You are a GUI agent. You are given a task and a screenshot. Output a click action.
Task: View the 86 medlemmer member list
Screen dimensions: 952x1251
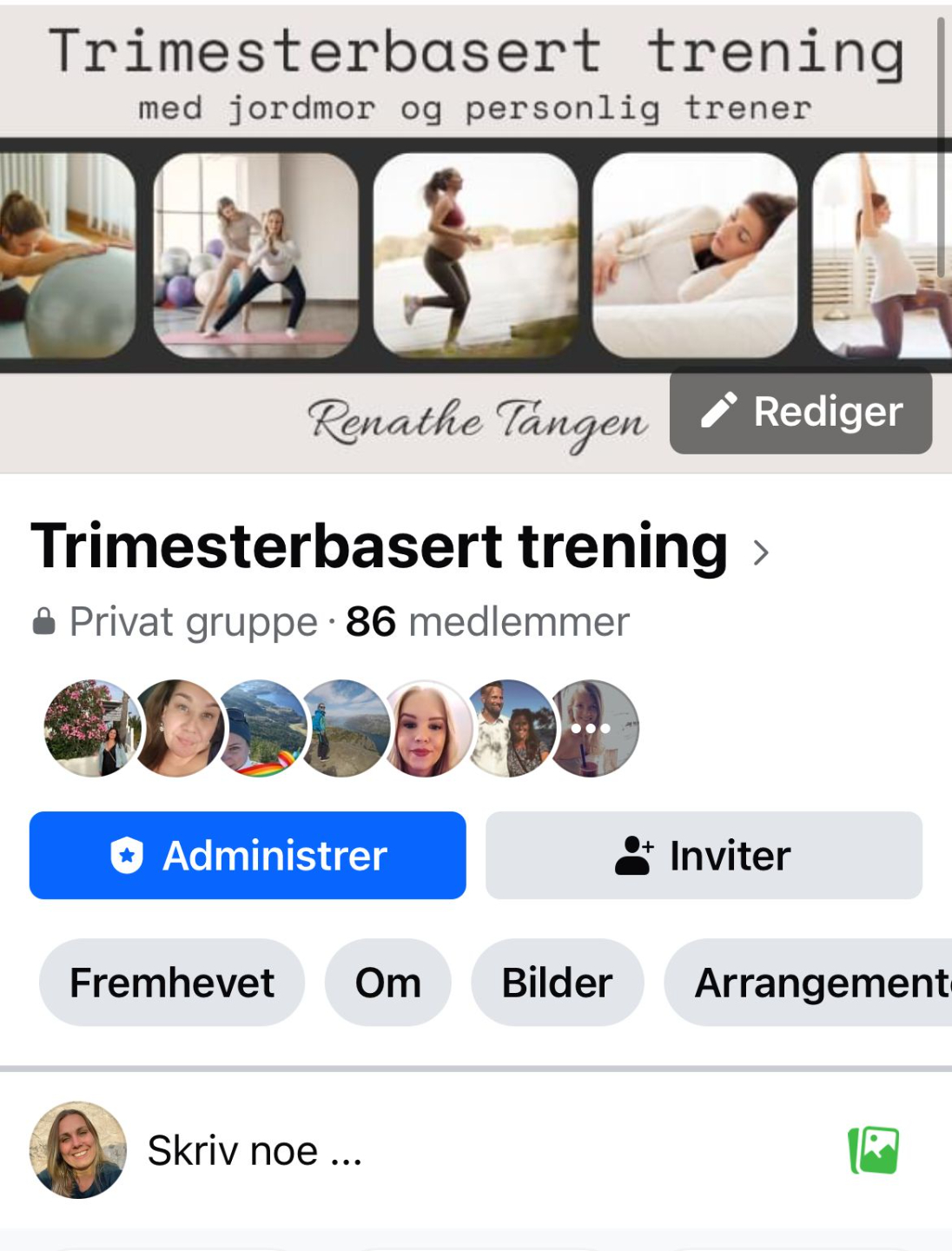tap(487, 622)
